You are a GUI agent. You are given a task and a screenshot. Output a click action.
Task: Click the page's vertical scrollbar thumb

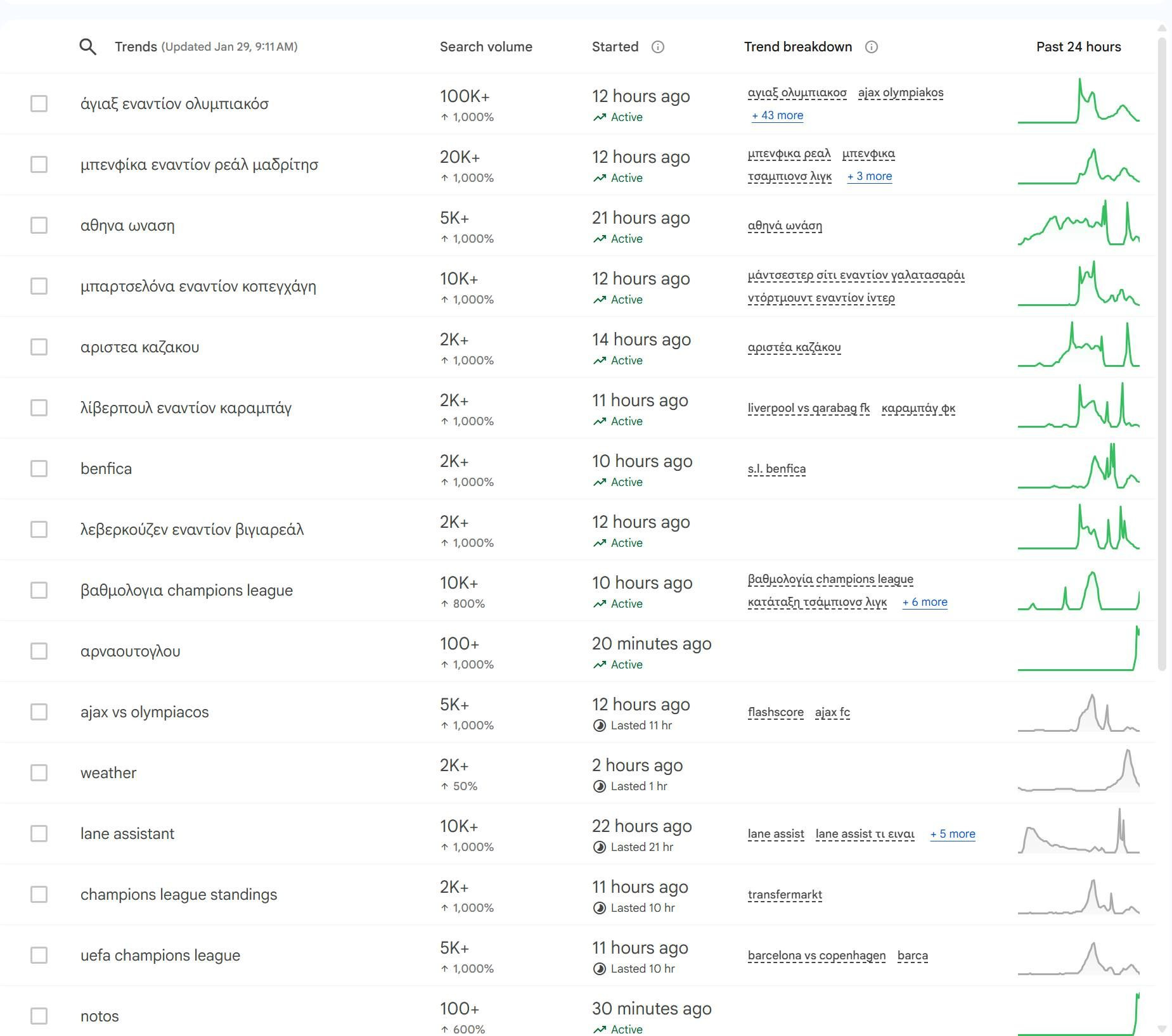pyautogui.click(x=1162, y=355)
